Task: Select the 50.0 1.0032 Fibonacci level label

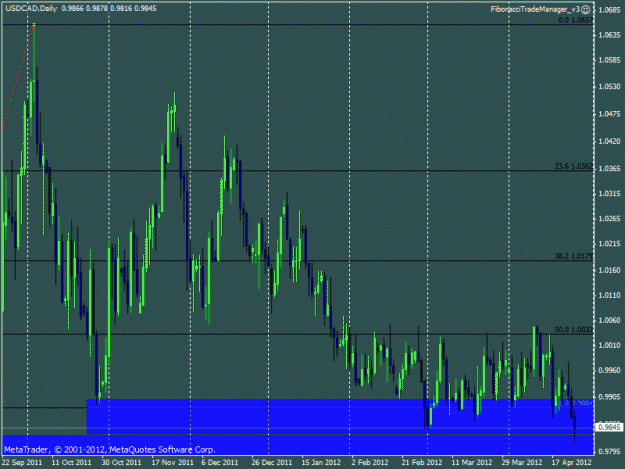Action: point(574,330)
